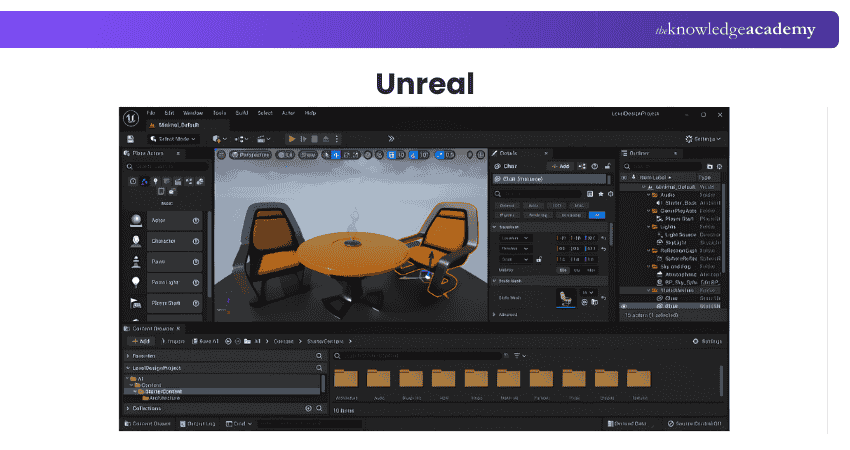This screenshot has height=450, width=850.
Task: Open the toolbar Settings dropdown
Action: 703,139
